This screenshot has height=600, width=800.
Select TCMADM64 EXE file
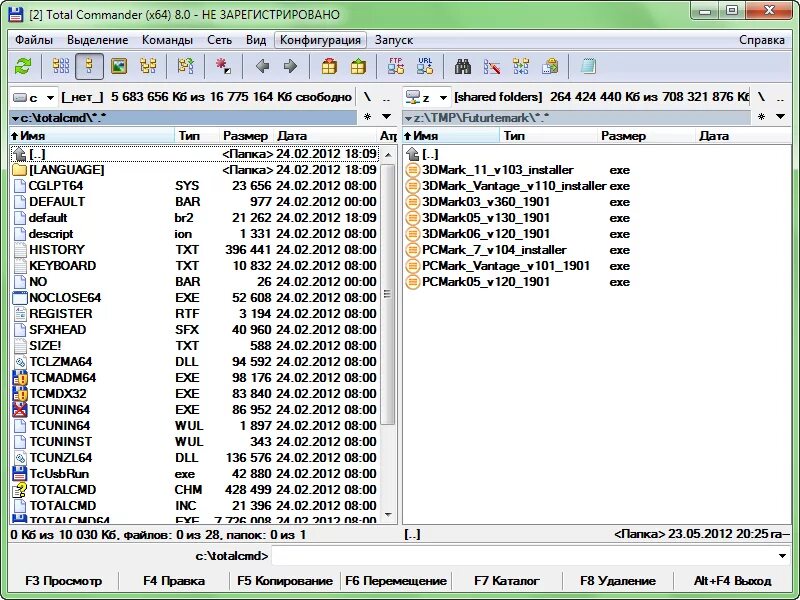195,378
